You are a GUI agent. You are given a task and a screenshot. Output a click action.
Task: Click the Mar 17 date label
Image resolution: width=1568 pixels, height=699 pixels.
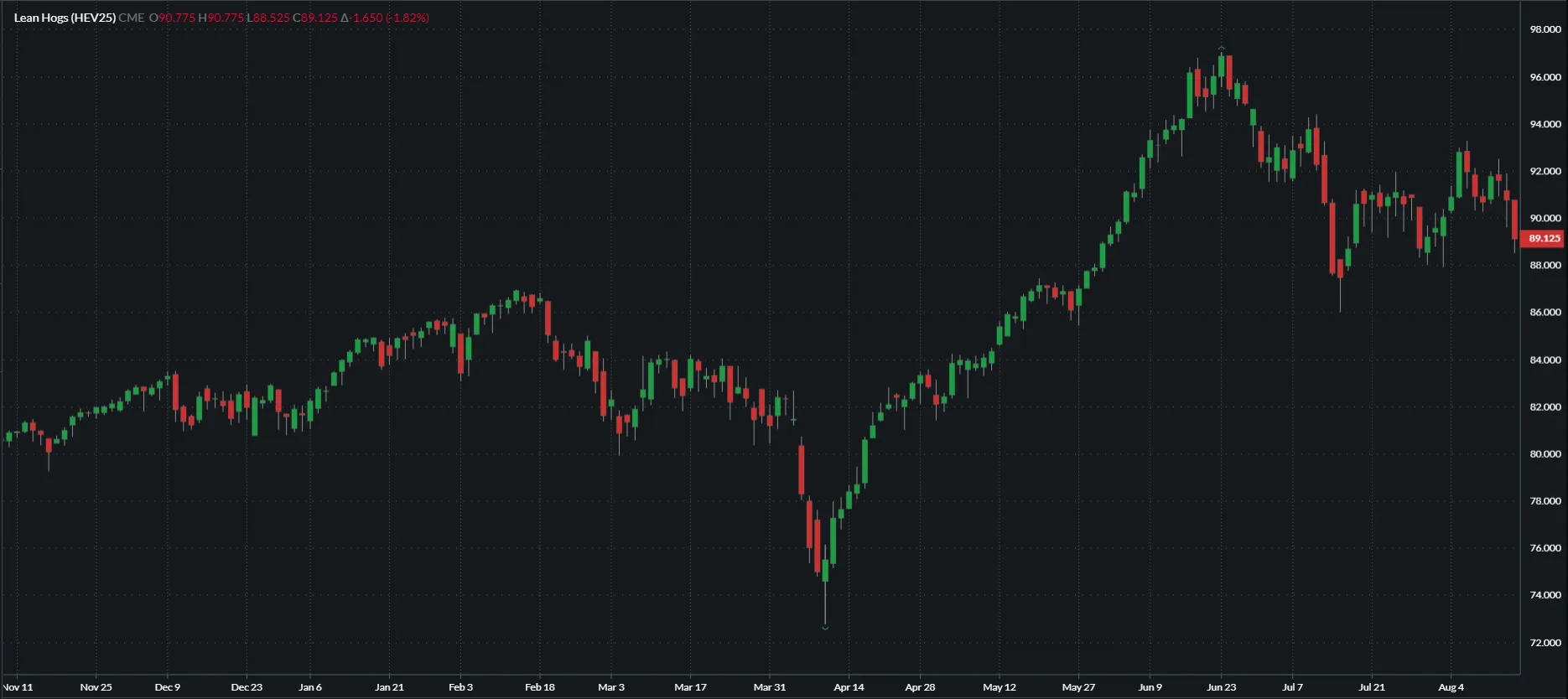click(690, 687)
